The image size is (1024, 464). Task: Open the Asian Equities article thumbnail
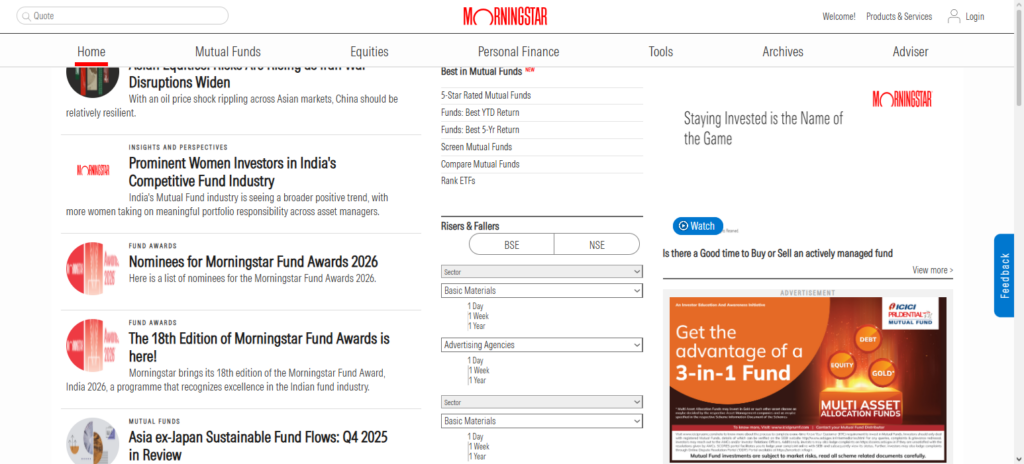92,82
